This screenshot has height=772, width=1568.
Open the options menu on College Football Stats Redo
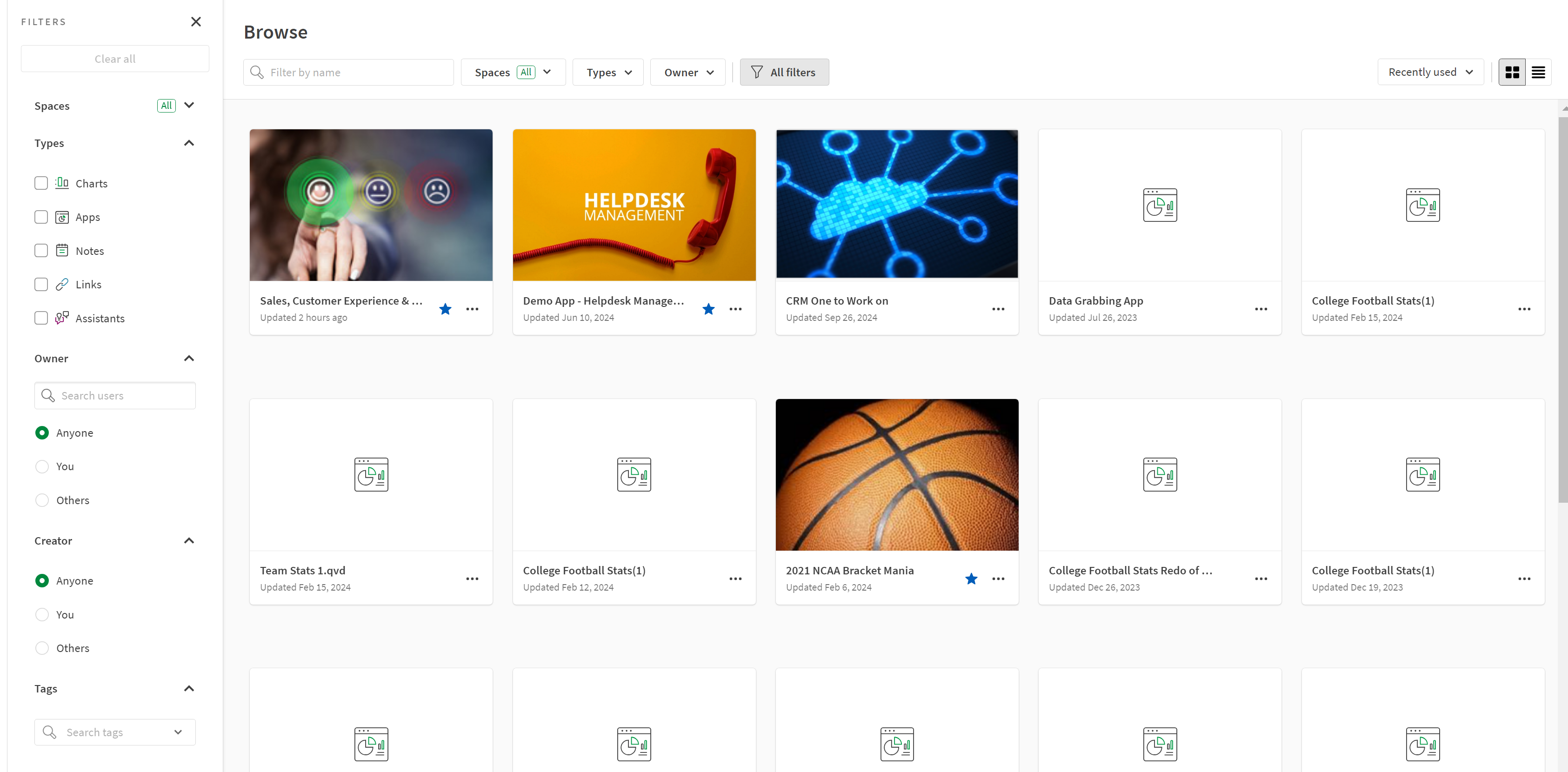tap(1260, 579)
